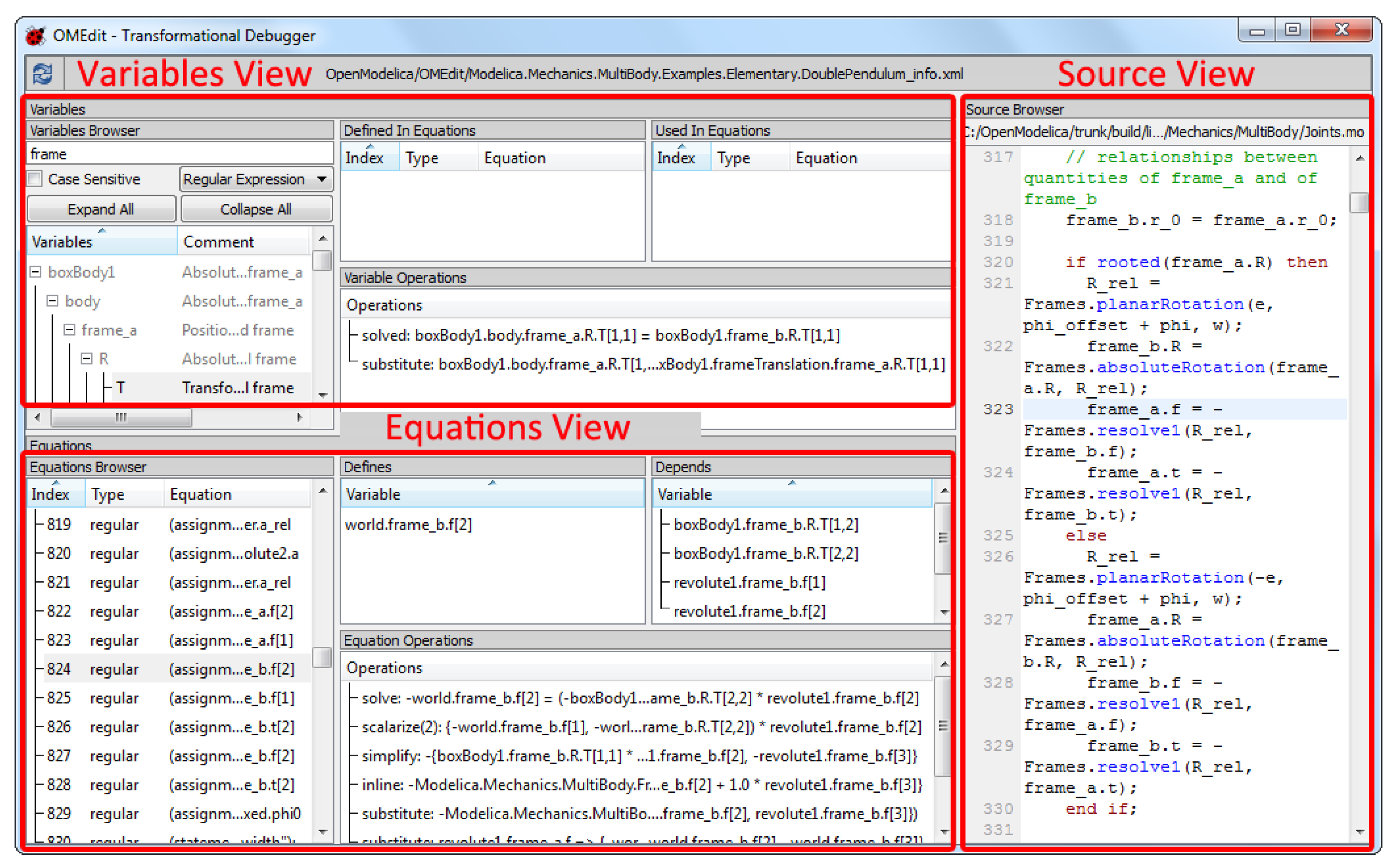This screenshot has height=868, width=1397.
Task: Click Type header in Defined In Equations
Action: 439,157
